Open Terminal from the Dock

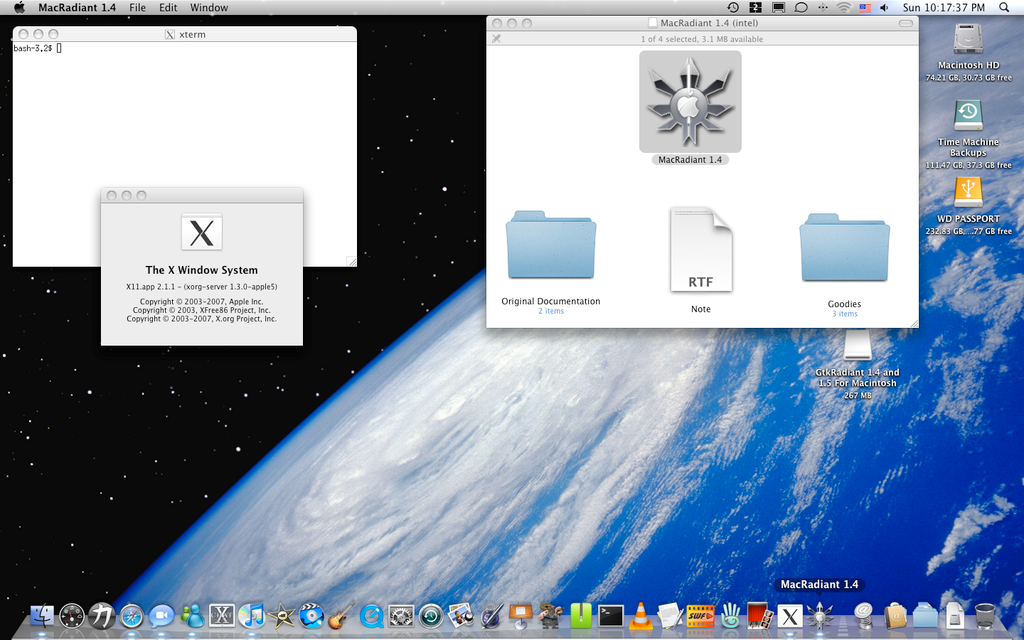611,616
